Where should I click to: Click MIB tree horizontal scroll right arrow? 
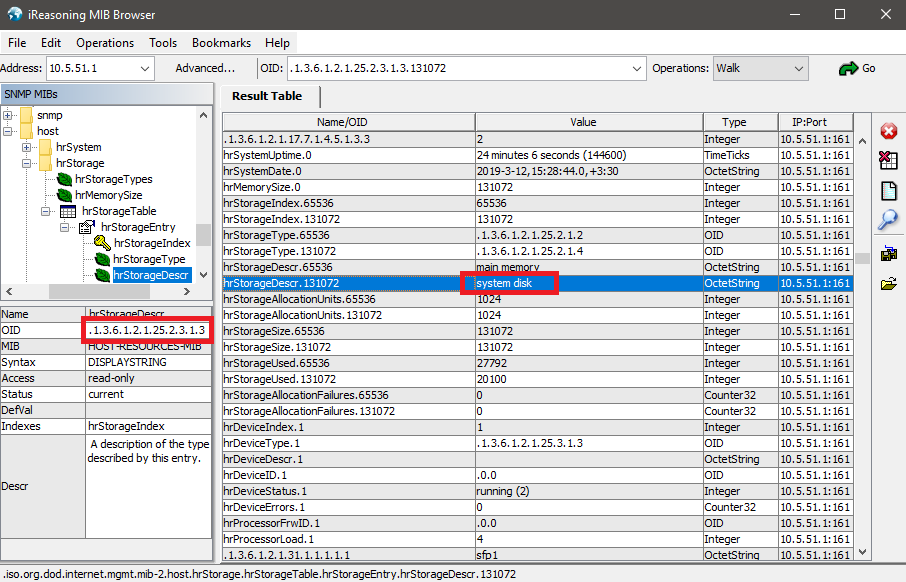[187, 292]
